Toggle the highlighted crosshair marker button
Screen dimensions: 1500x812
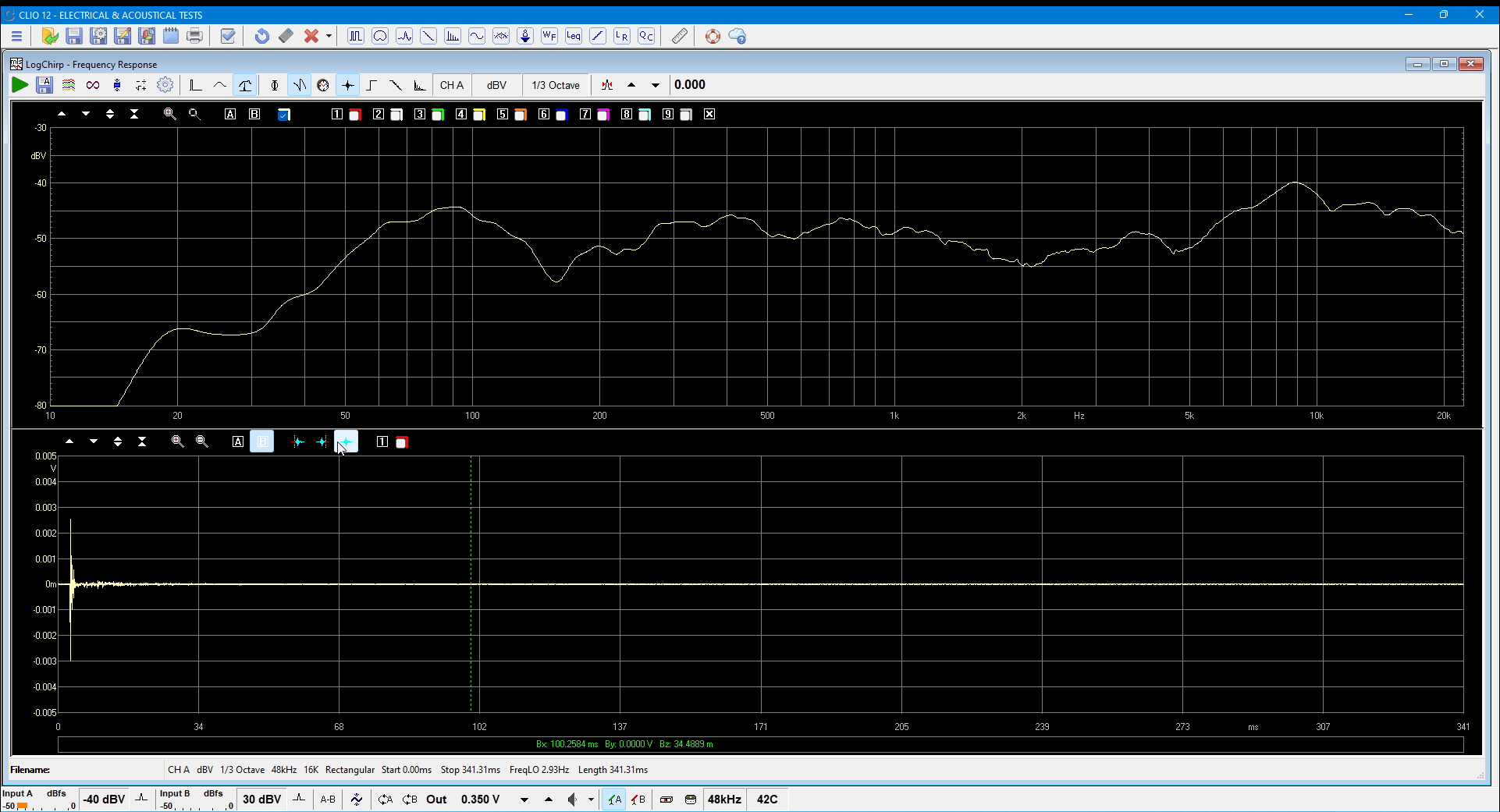[348, 85]
